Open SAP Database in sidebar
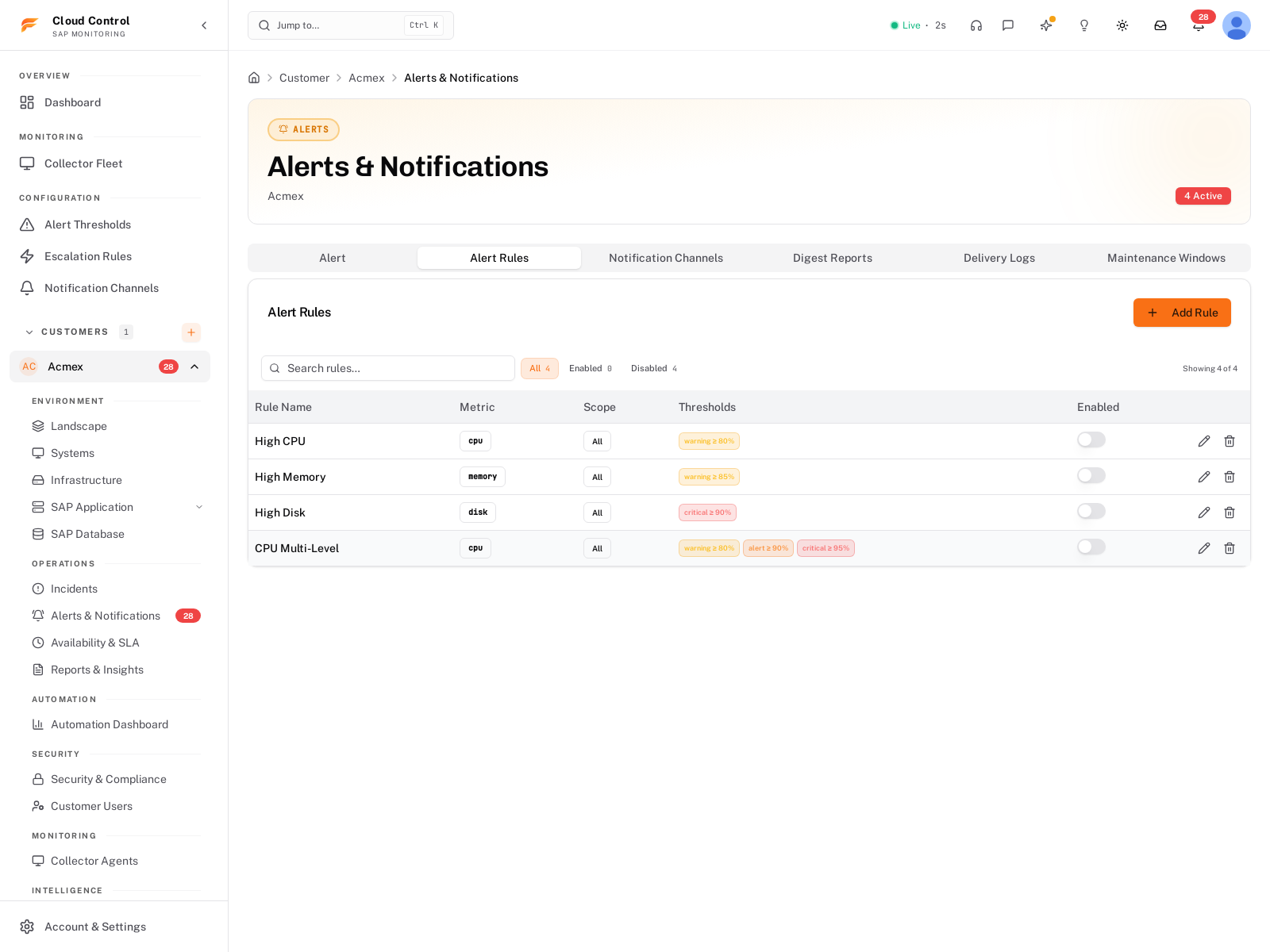Viewport: 1270px width, 952px height. [x=116, y=534]
